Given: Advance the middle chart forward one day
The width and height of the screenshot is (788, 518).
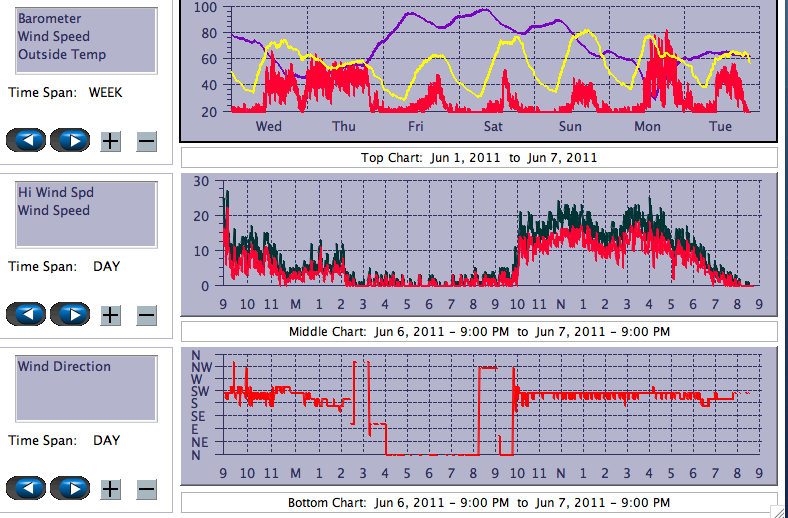Looking at the screenshot, I should pyautogui.click(x=70, y=315).
